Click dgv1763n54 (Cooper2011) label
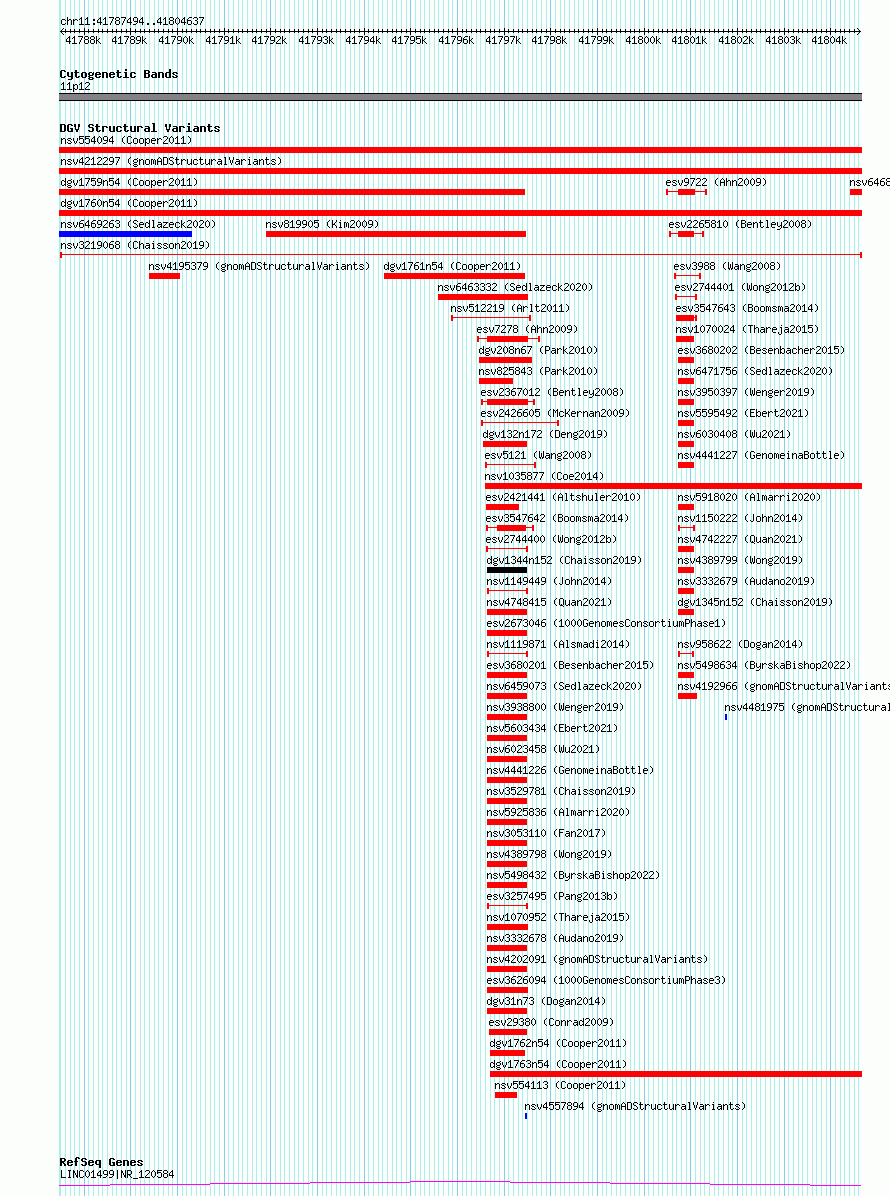The width and height of the screenshot is (890, 1196). click(x=558, y=1064)
